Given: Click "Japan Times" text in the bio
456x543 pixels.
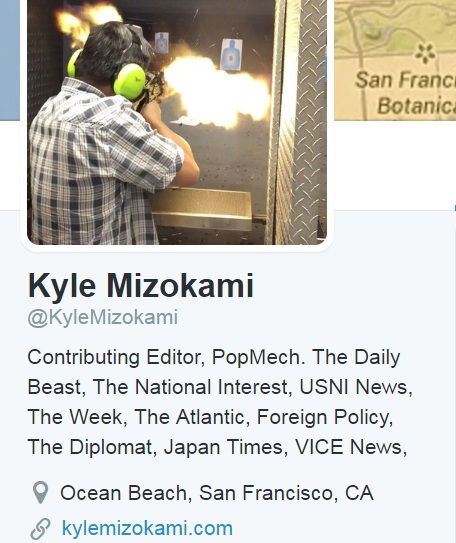Looking at the screenshot, I should click(223, 447).
